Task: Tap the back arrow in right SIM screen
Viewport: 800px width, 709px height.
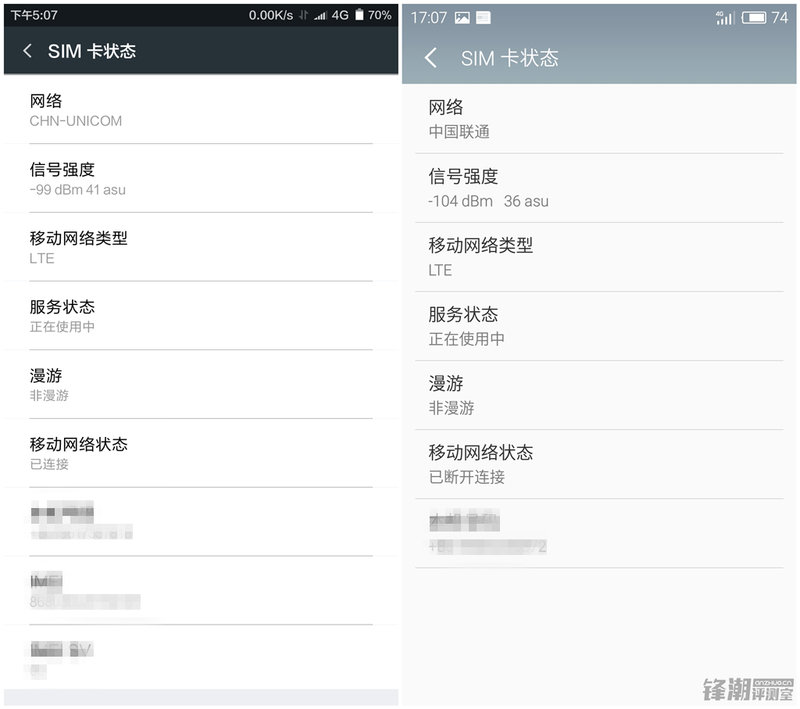Action: pyautogui.click(x=431, y=58)
